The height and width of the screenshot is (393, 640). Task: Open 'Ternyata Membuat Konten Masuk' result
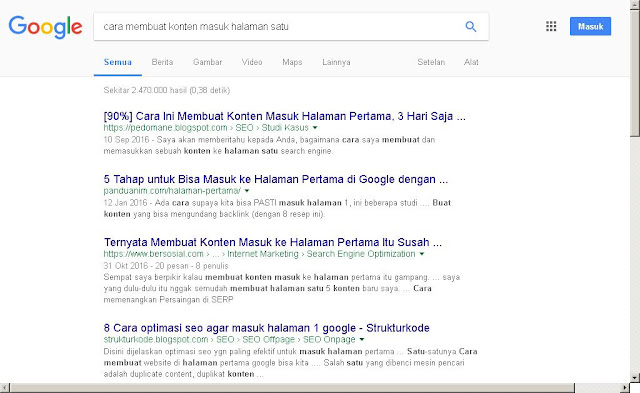[x=273, y=242]
